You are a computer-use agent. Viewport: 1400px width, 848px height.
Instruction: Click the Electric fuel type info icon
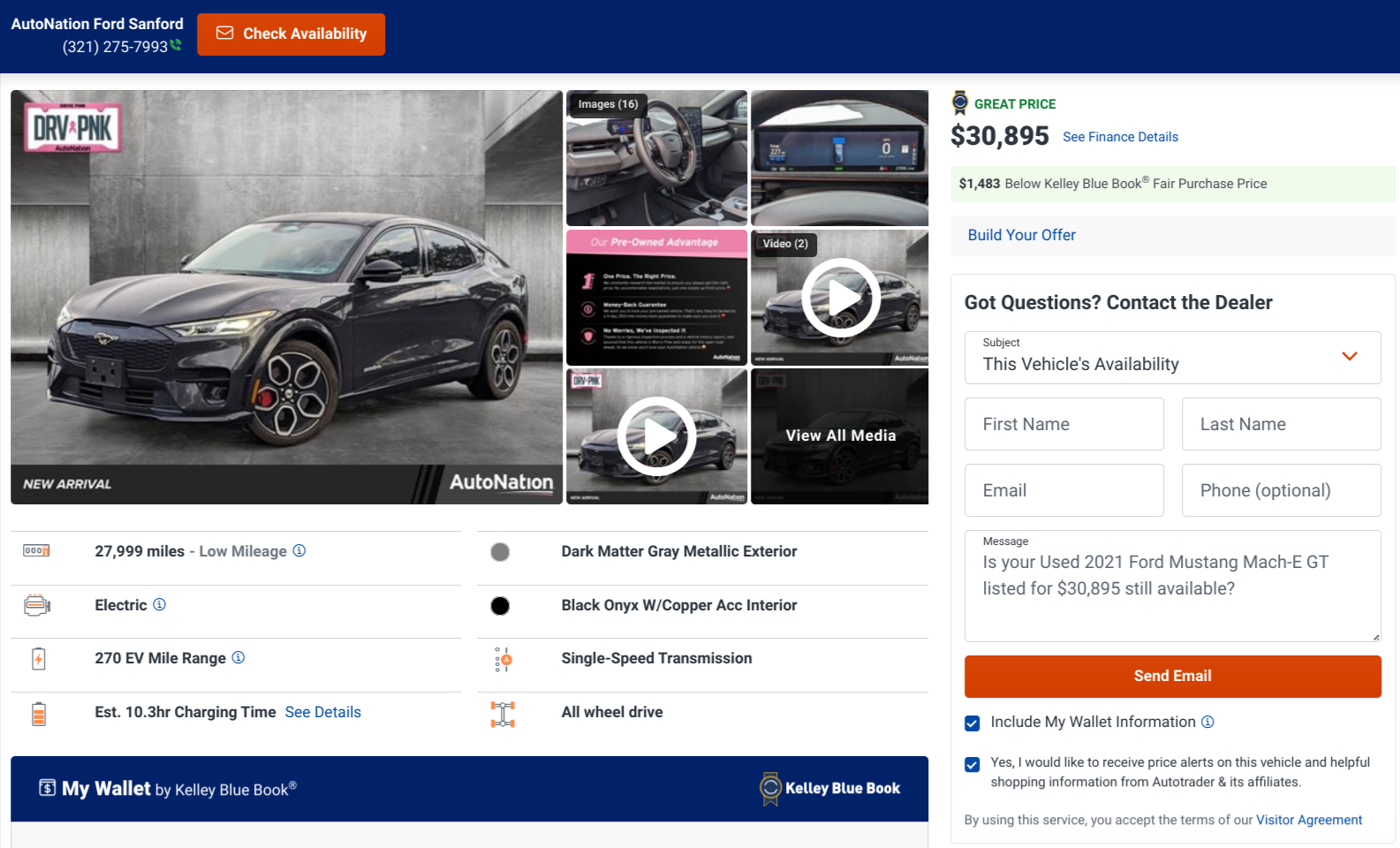point(159,604)
